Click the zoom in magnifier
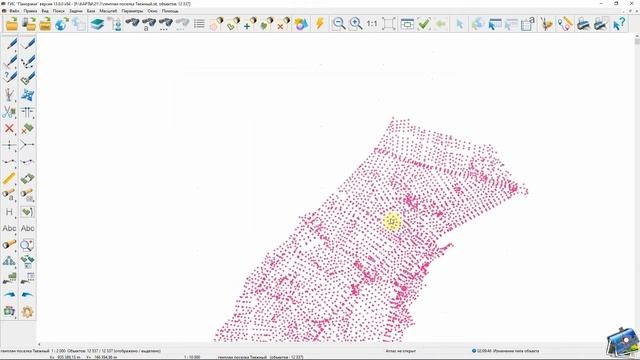Screen dimensions: 640x360 (x=356, y=24)
